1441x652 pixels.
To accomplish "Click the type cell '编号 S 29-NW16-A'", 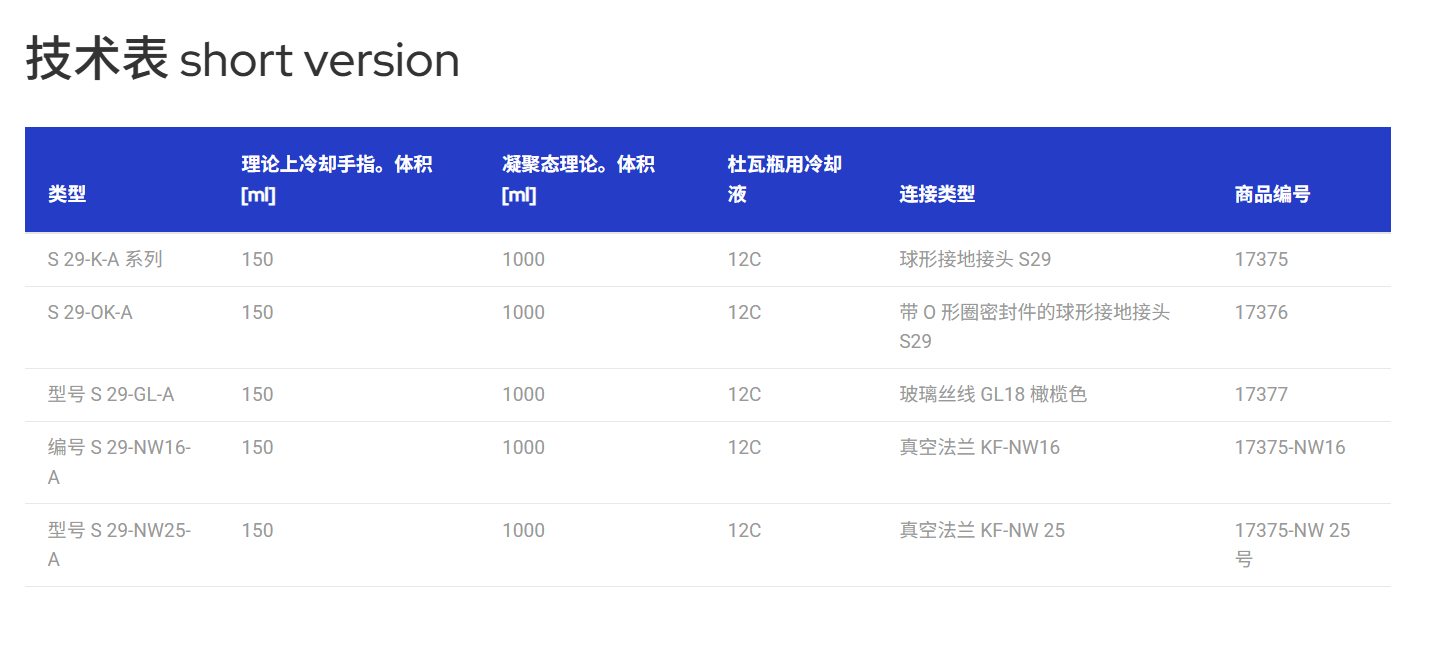I will point(119,462).
